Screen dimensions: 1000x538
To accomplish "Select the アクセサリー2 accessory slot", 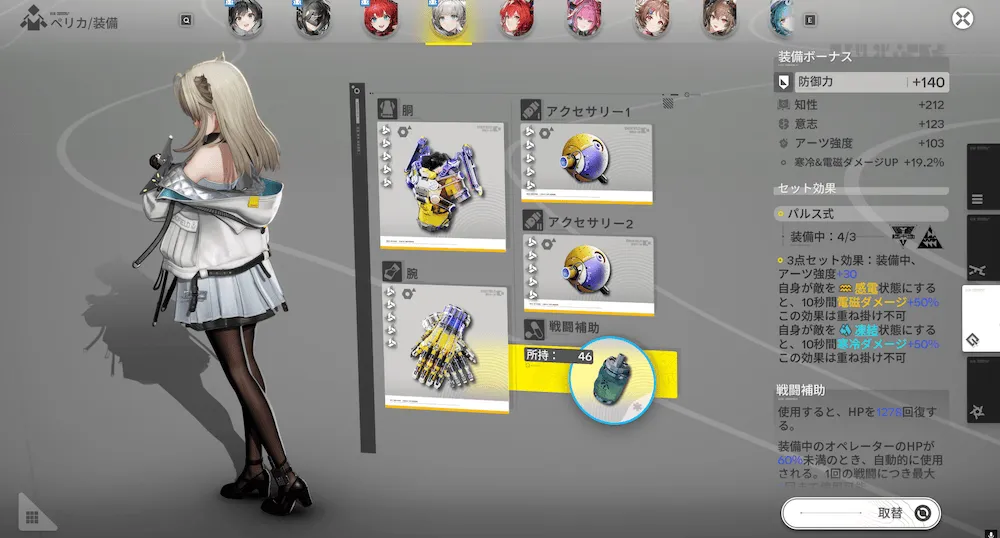I will 588,273.
